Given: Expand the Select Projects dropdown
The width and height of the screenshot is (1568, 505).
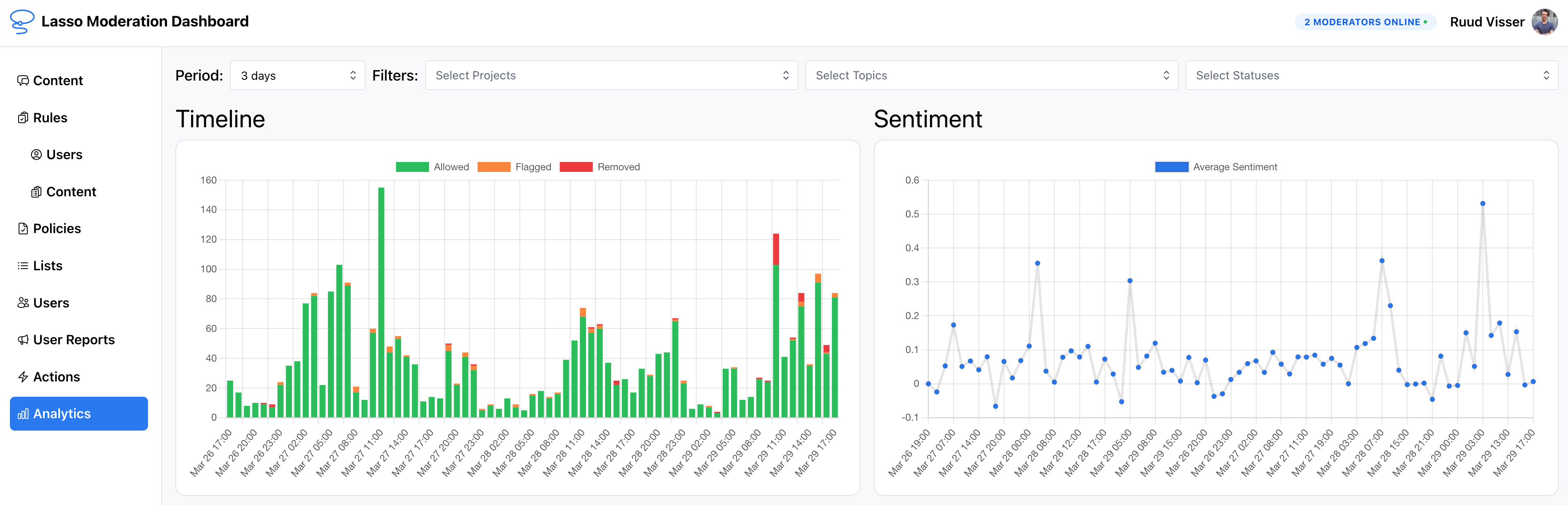Looking at the screenshot, I should click(x=611, y=75).
